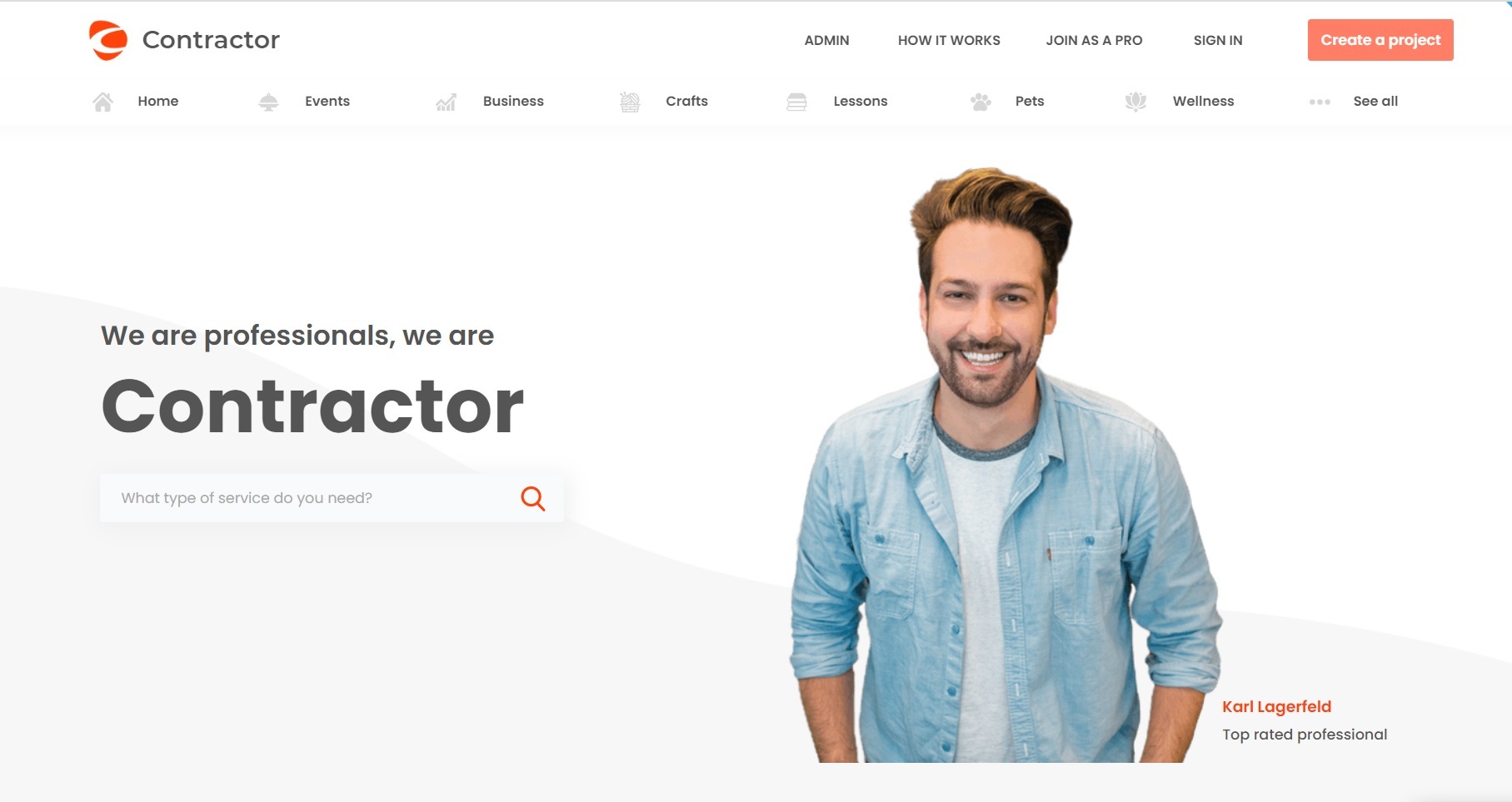
Task: Click the SIGN IN link
Action: click(x=1218, y=40)
